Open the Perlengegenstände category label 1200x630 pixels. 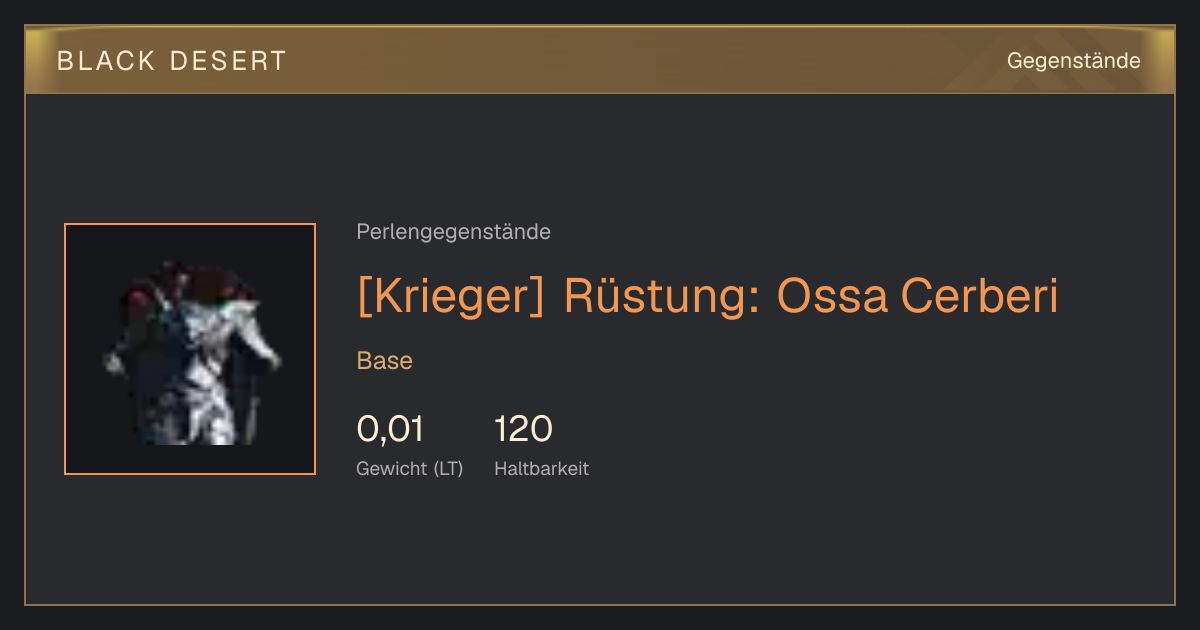tap(453, 232)
